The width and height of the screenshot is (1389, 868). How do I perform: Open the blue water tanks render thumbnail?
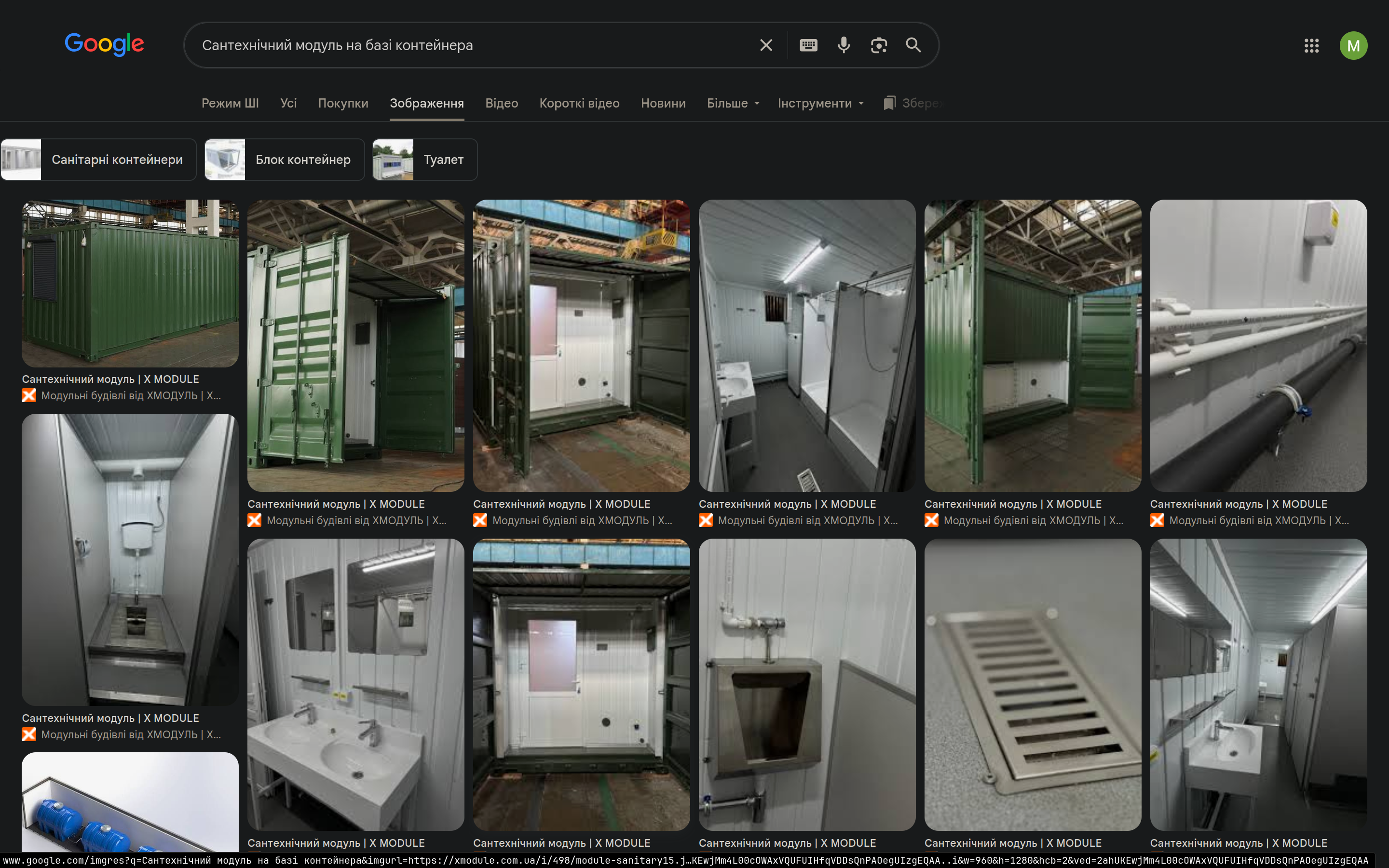point(130,802)
